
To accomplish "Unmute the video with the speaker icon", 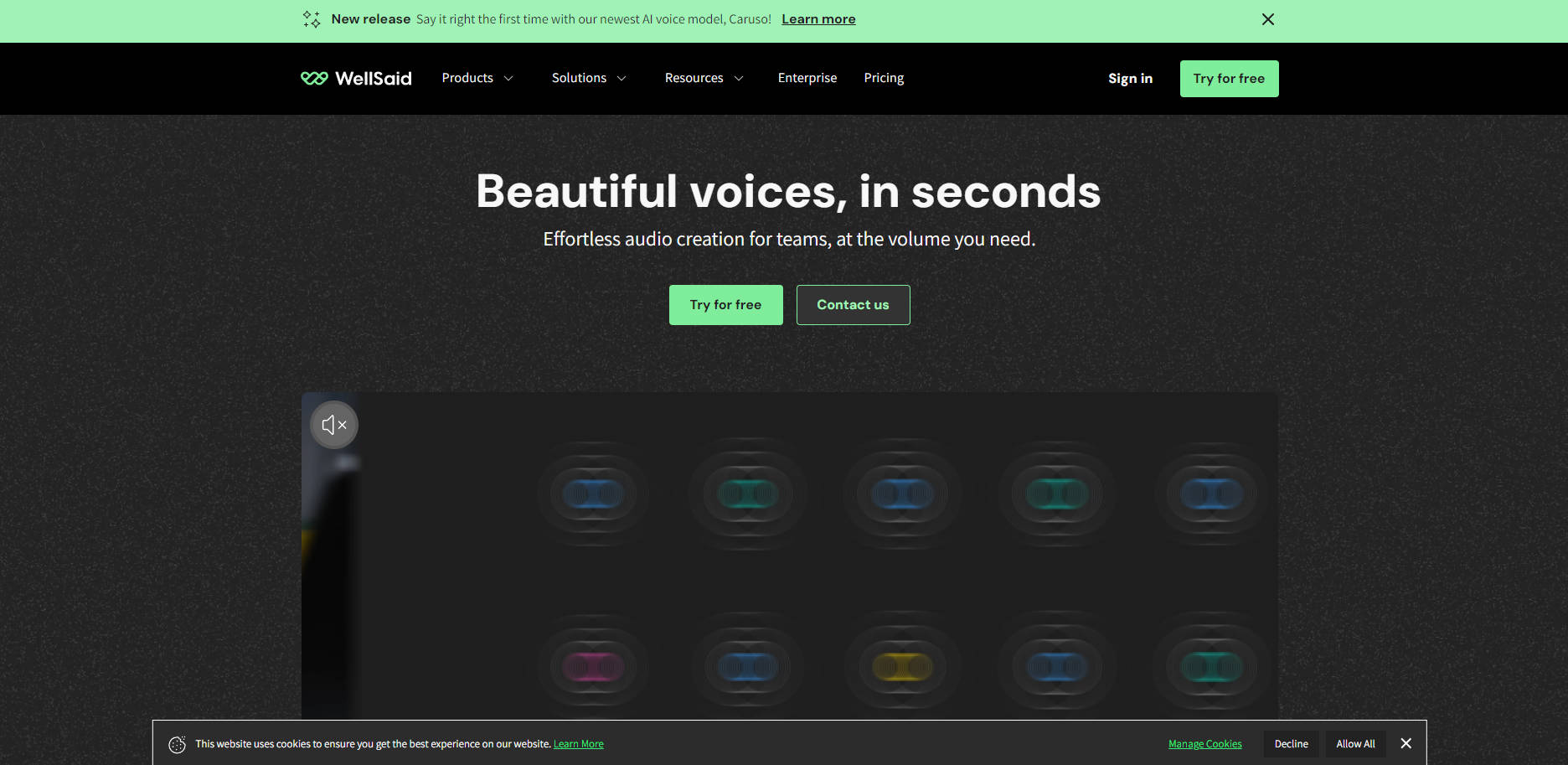I will (334, 425).
